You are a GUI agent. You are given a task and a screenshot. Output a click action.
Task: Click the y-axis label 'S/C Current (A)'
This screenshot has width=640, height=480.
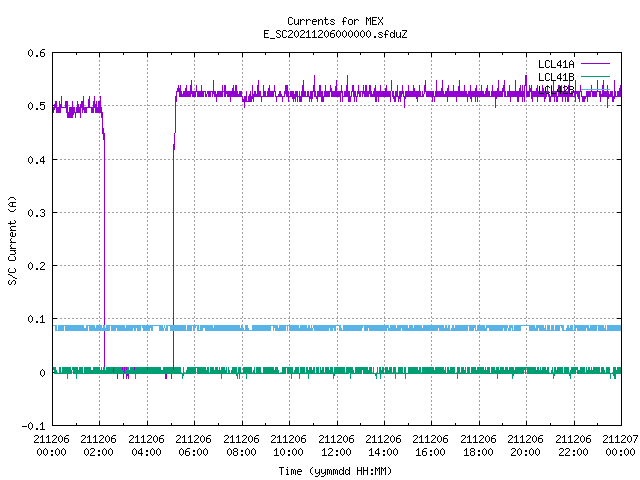tap(12, 240)
